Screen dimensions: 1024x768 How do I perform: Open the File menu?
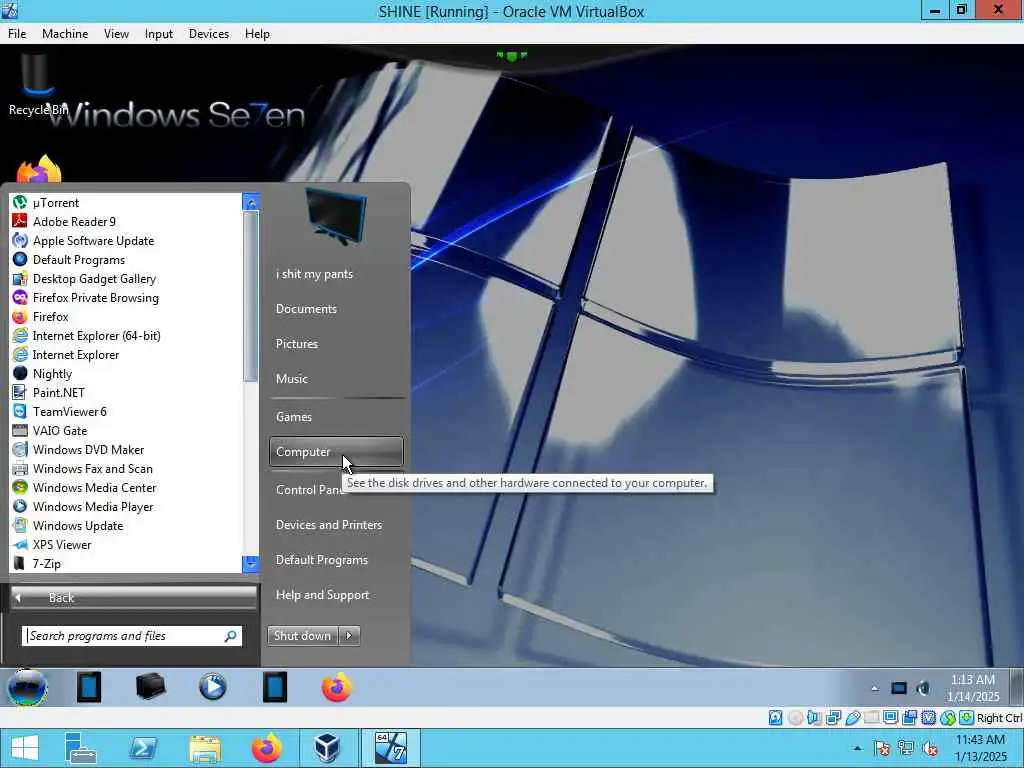(x=17, y=34)
